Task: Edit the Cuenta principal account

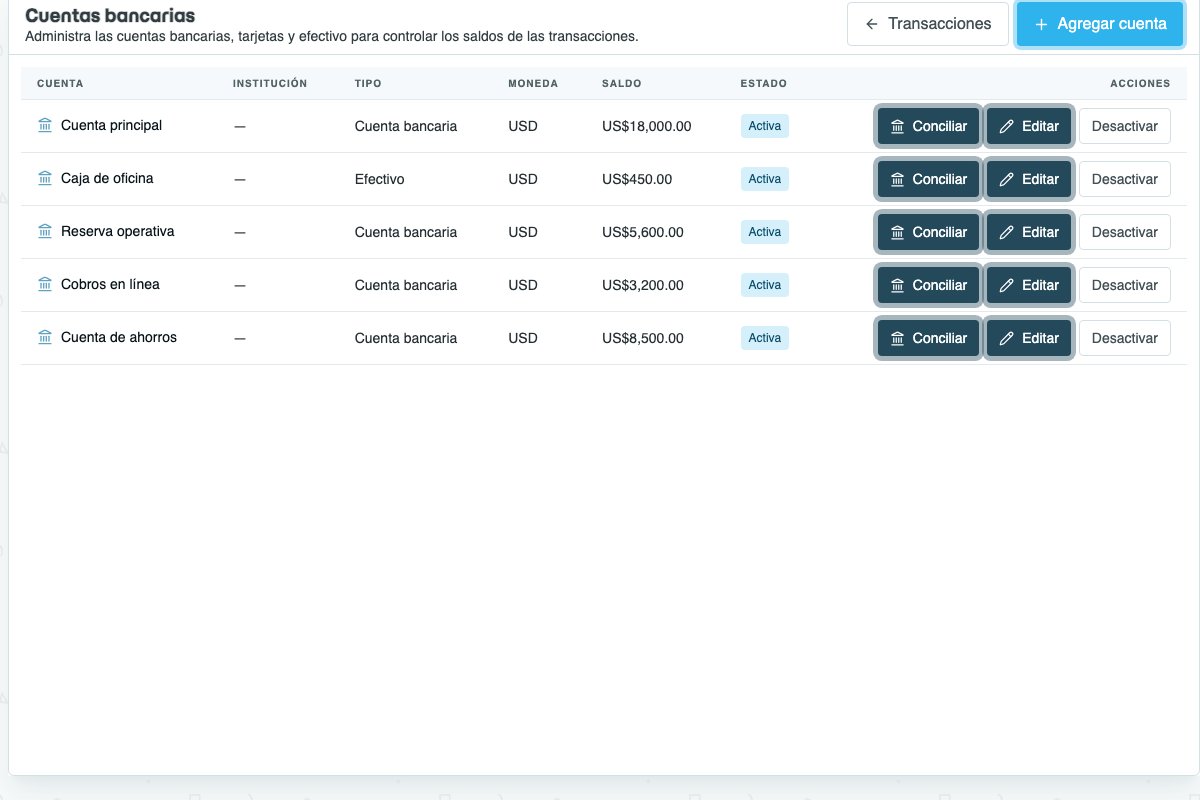Action: pyautogui.click(x=1029, y=126)
